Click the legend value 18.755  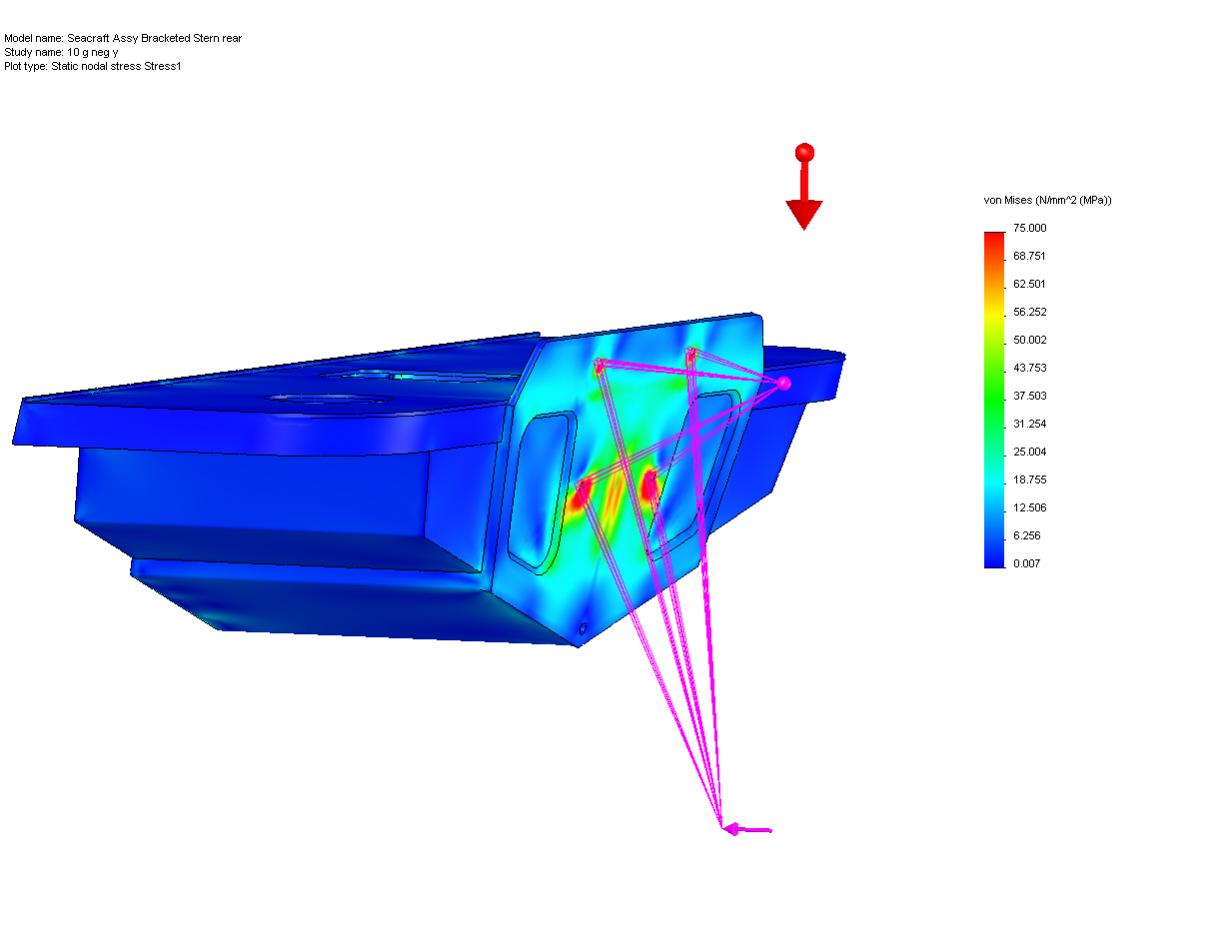click(x=1030, y=480)
